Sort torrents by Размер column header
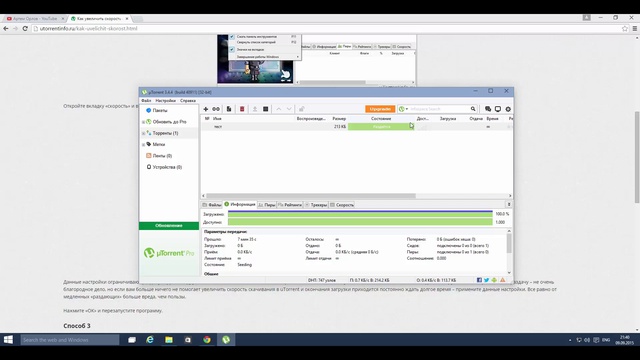 point(339,118)
